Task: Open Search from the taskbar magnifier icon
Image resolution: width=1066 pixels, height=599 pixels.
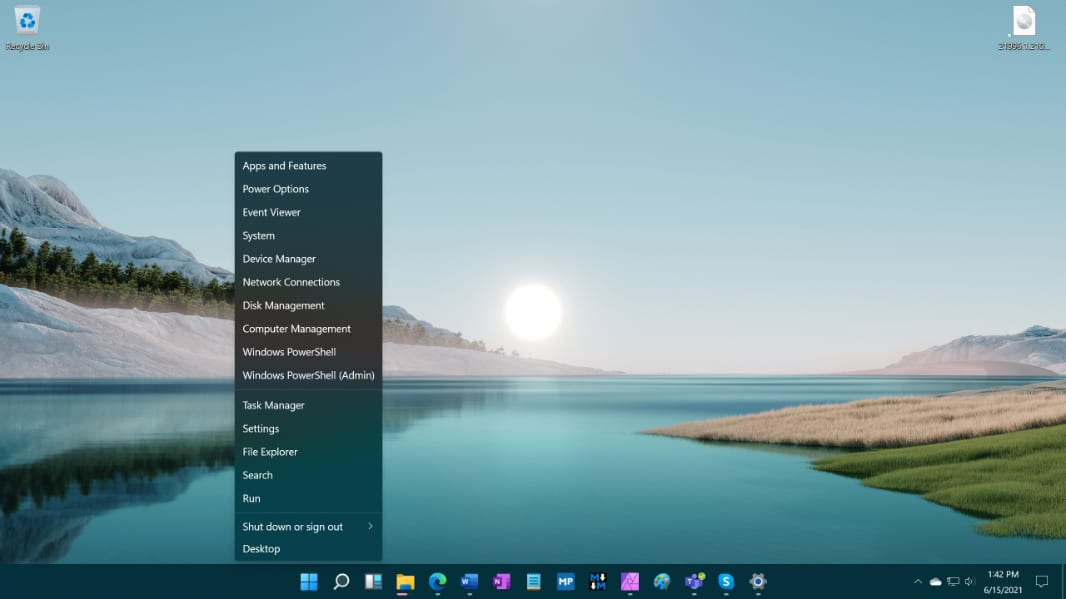Action: pyautogui.click(x=341, y=581)
